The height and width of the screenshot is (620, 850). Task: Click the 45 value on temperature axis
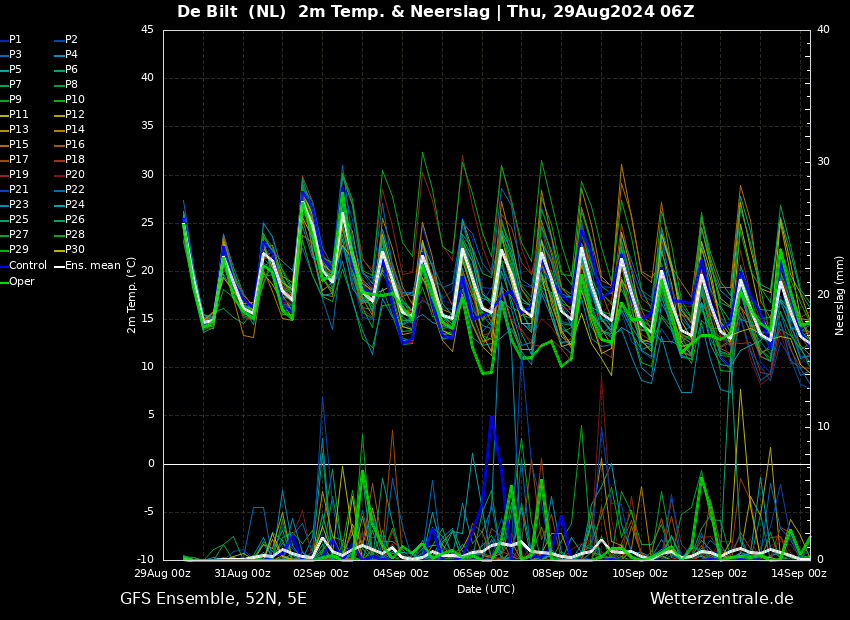click(147, 30)
